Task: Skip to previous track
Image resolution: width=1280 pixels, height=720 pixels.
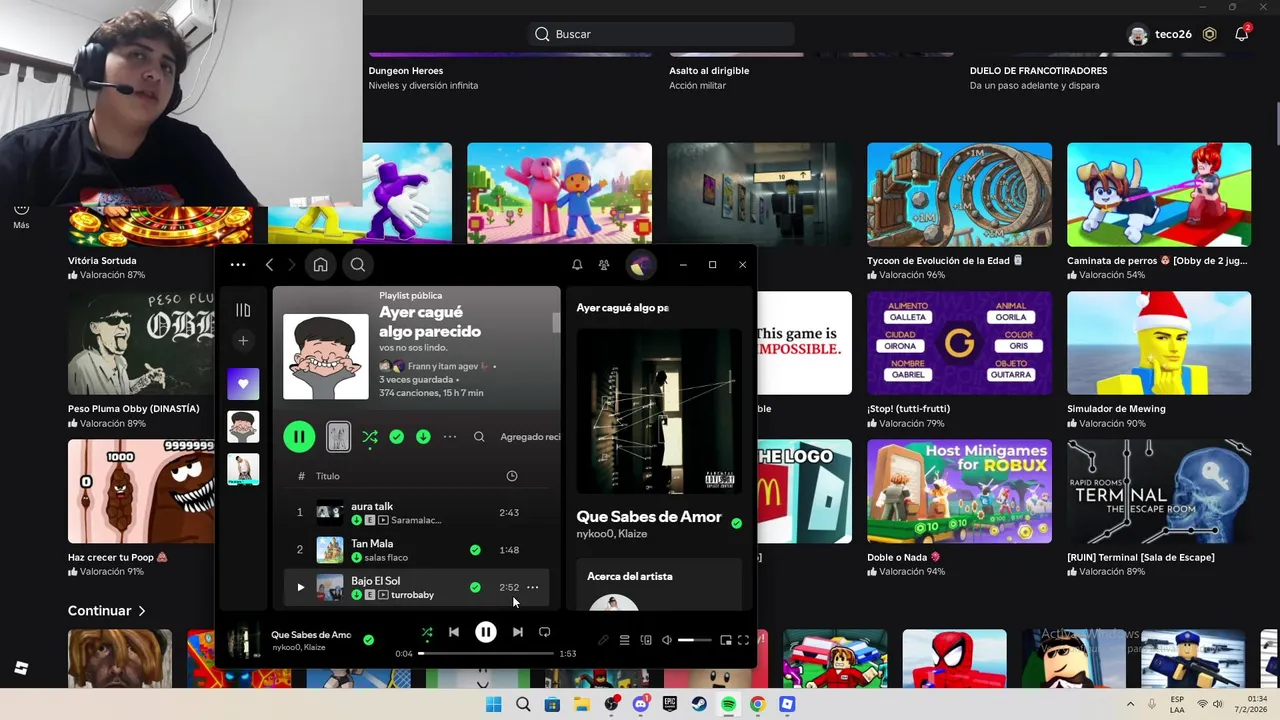Action: tap(454, 632)
